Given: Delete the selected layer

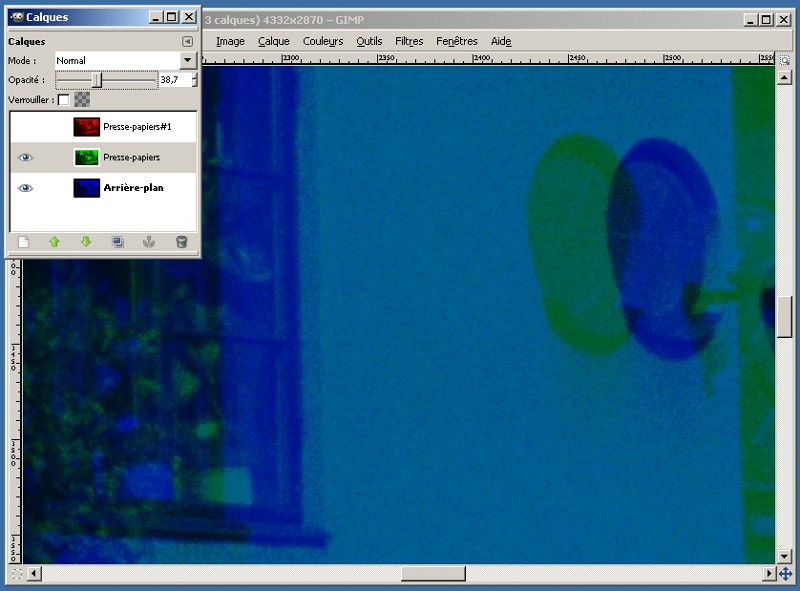Looking at the screenshot, I should 181,242.
